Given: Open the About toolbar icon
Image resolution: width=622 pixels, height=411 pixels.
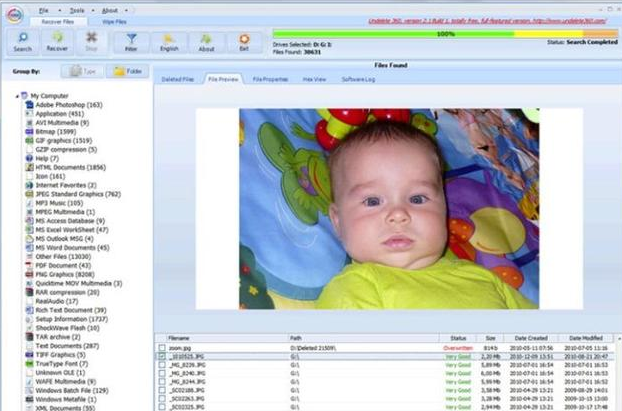Looking at the screenshot, I should point(206,40).
